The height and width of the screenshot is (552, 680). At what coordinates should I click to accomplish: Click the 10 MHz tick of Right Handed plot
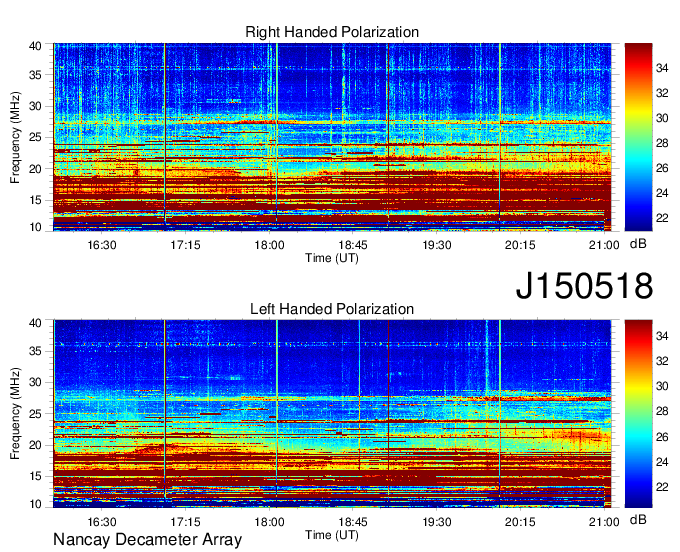pyautogui.click(x=35, y=227)
